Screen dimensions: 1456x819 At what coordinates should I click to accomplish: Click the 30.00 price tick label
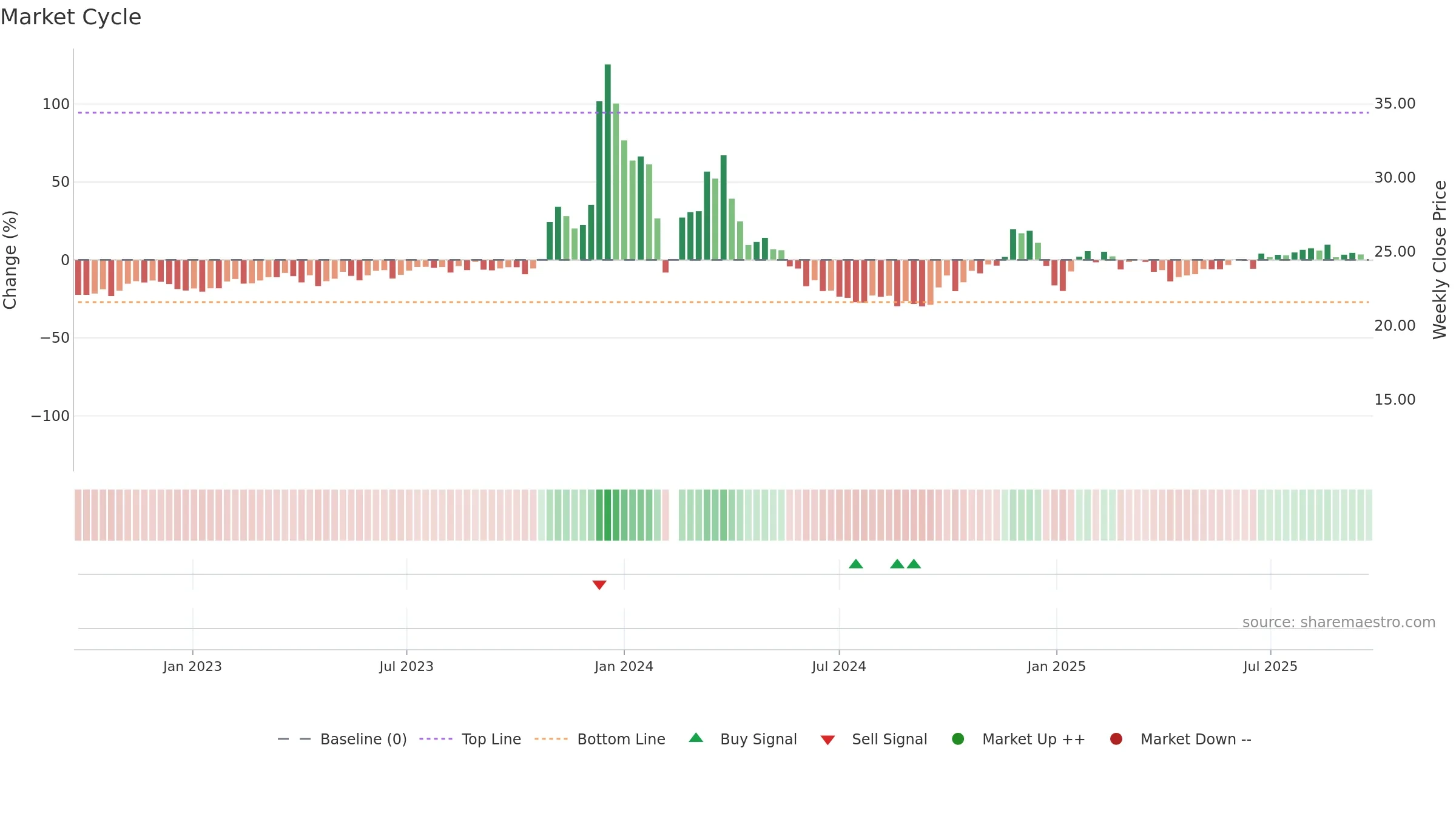pos(1395,178)
